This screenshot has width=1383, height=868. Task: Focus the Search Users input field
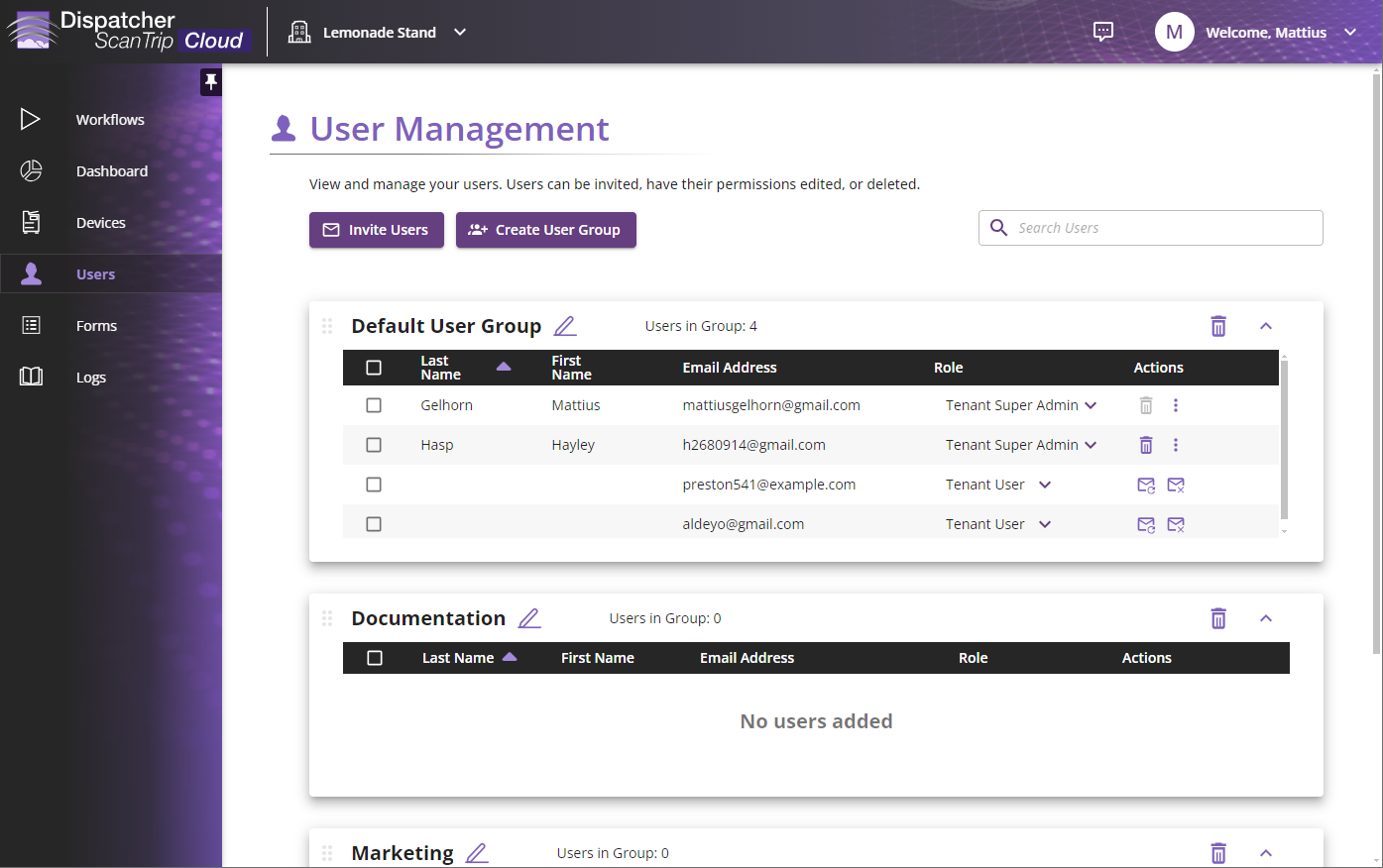[1151, 228]
